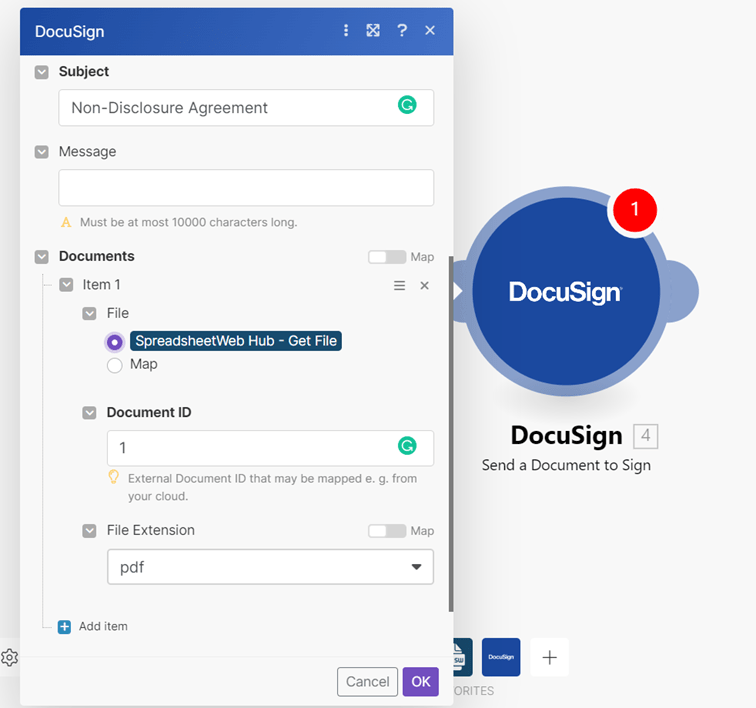This screenshot has height=708, width=756.
Task: Collapse Item 1 in Documents
Action: 66,285
